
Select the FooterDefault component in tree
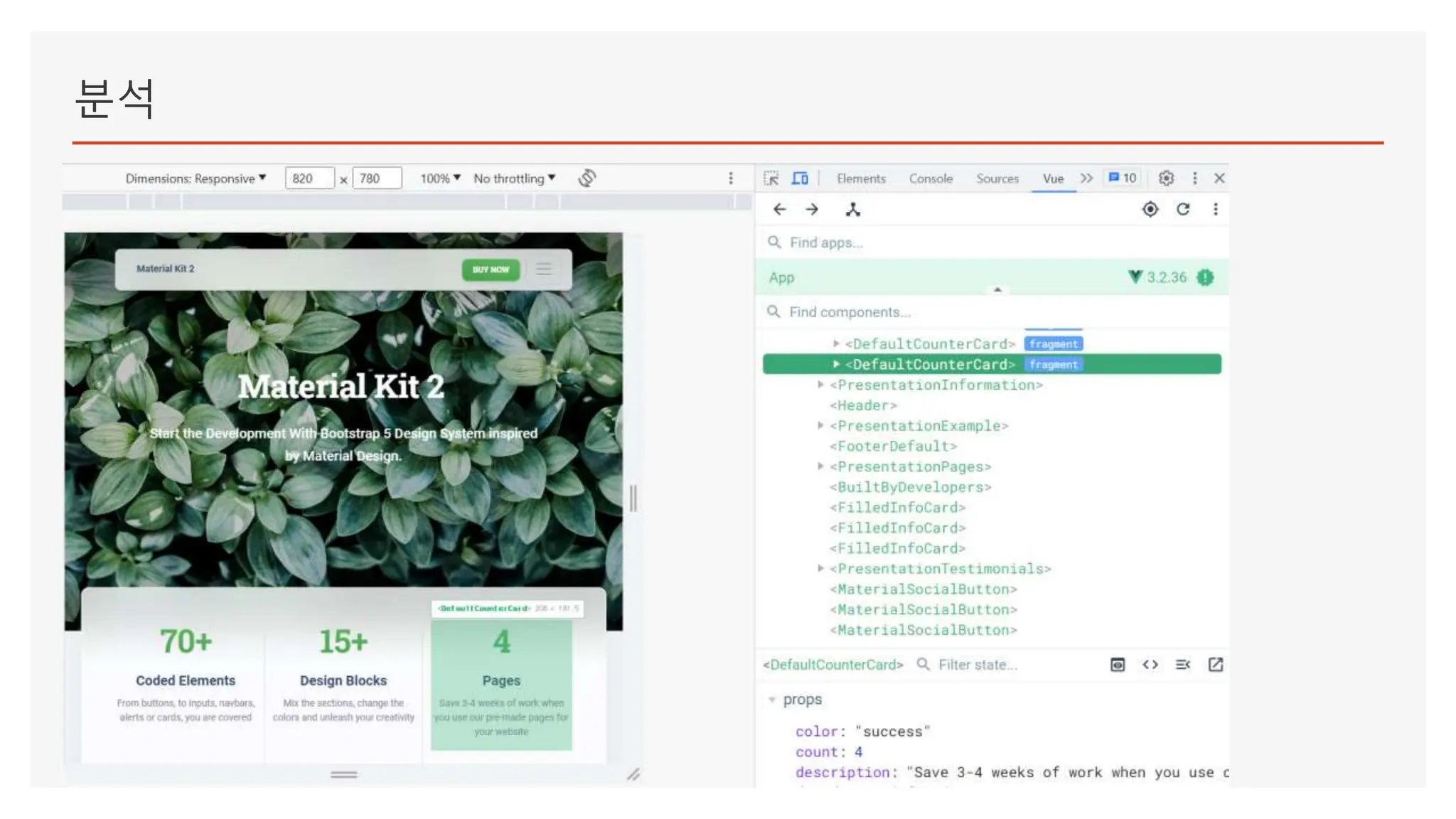click(893, 446)
